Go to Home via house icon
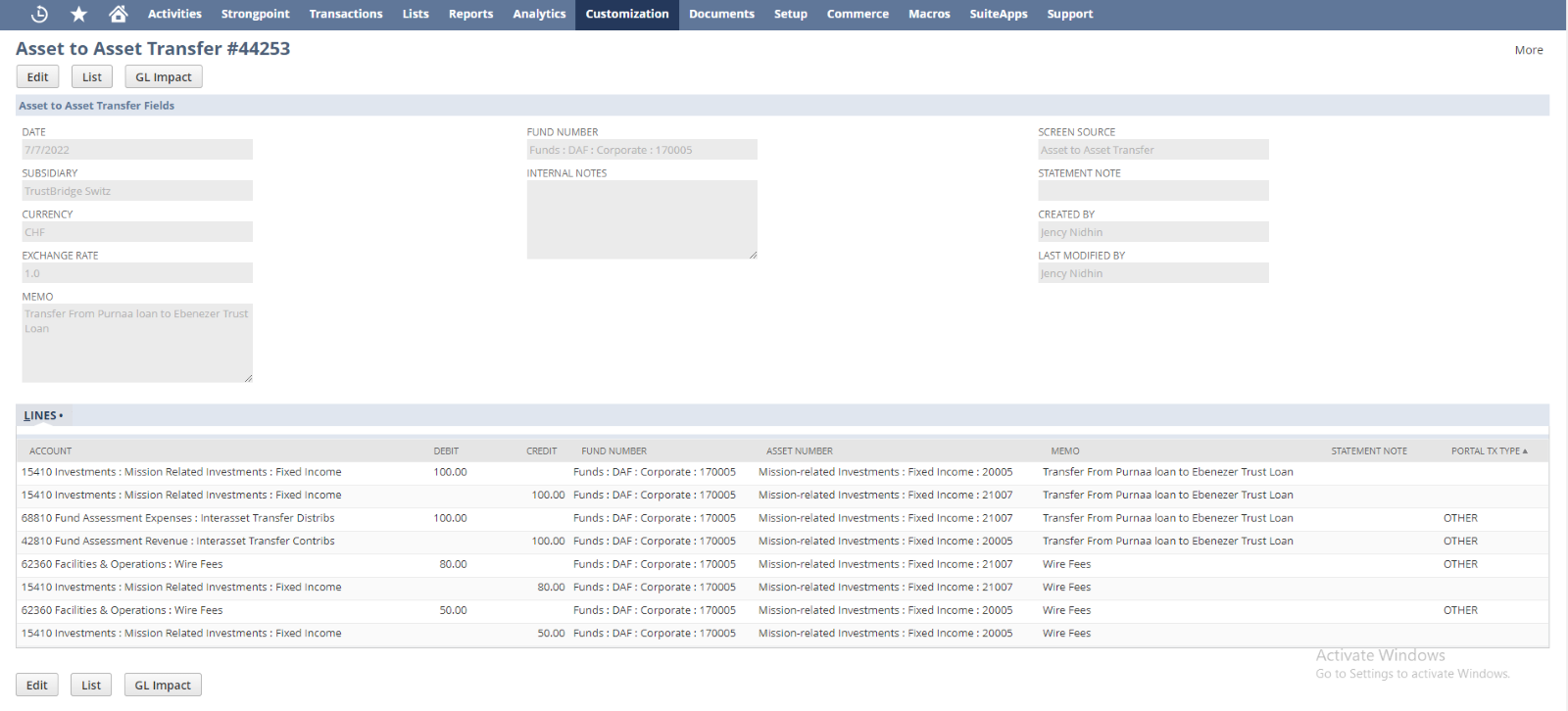This screenshot has width=1568, height=711. (x=119, y=14)
